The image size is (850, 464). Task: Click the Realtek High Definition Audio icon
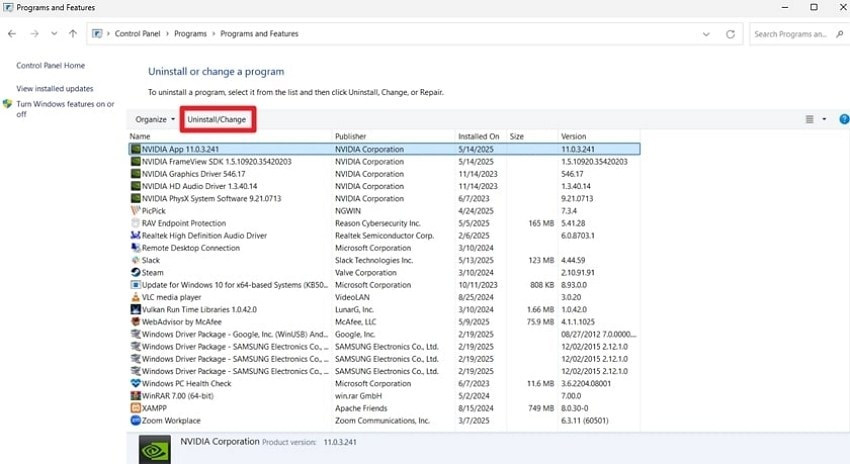(x=136, y=235)
